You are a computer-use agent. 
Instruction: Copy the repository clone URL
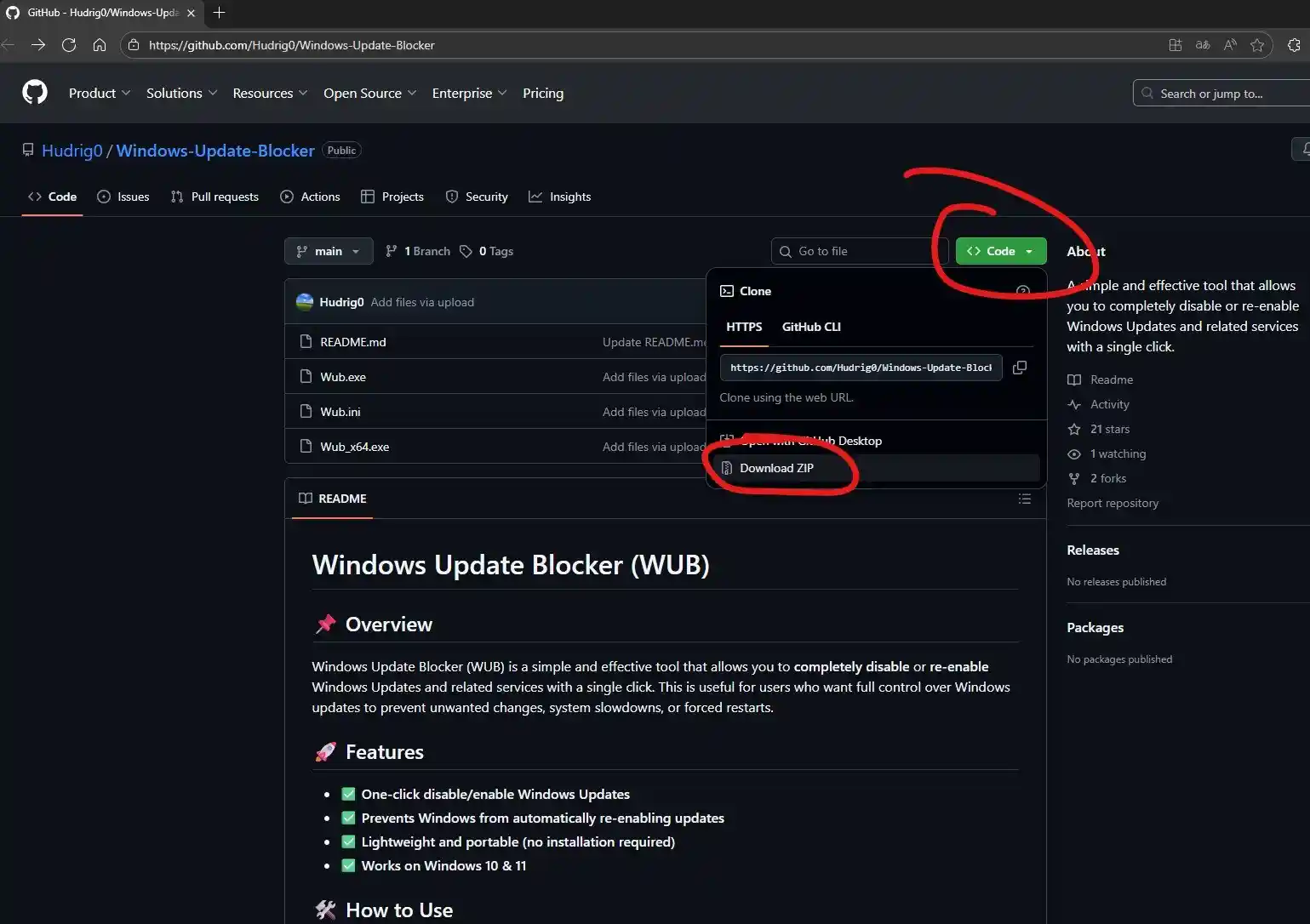[1019, 367]
